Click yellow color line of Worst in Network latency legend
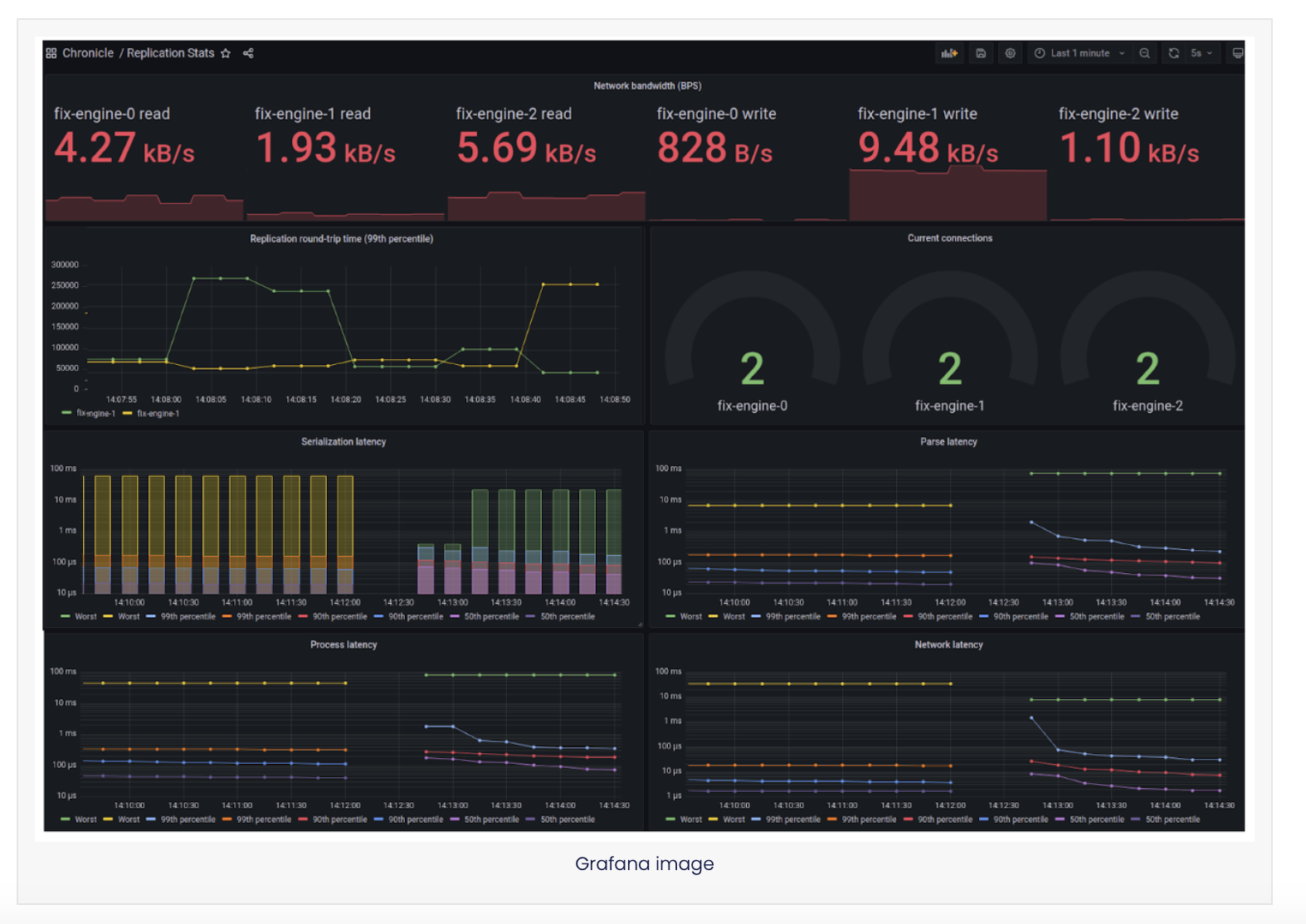Image resolution: width=1306 pixels, height=924 pixels. pyautogui.click(x=713, y=819)
